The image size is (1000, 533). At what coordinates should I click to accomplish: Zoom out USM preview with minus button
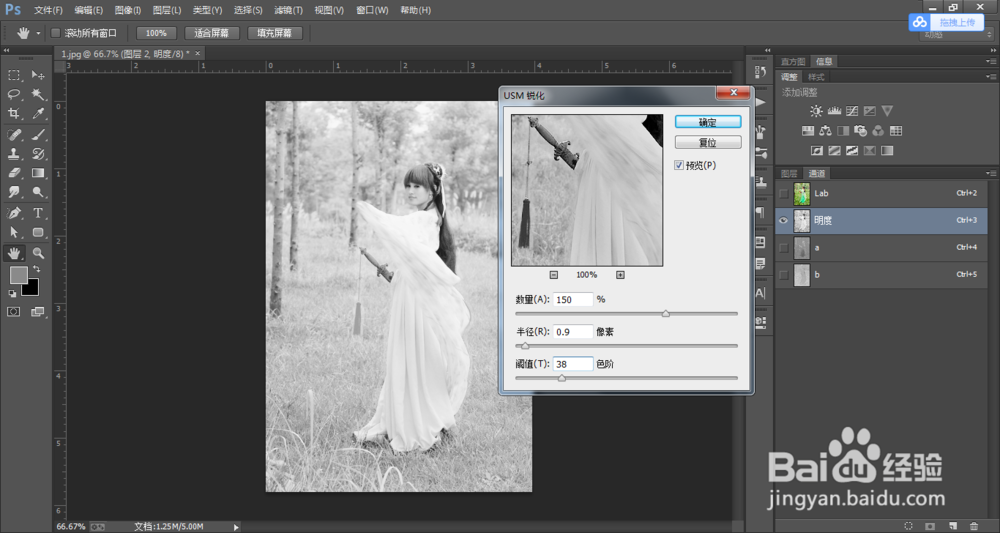(554, 275)
